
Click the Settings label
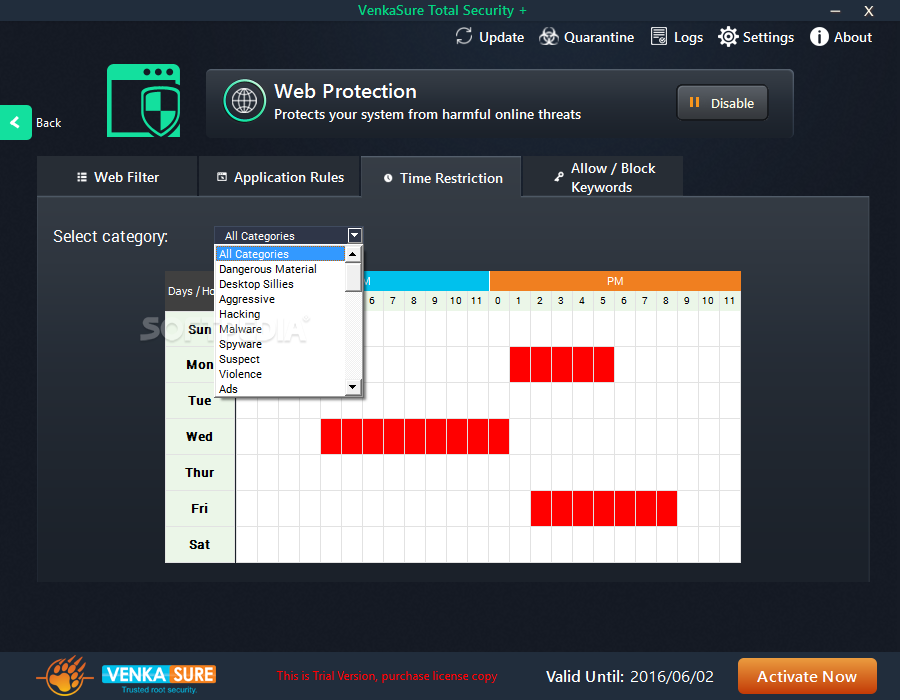click(769, 37)
